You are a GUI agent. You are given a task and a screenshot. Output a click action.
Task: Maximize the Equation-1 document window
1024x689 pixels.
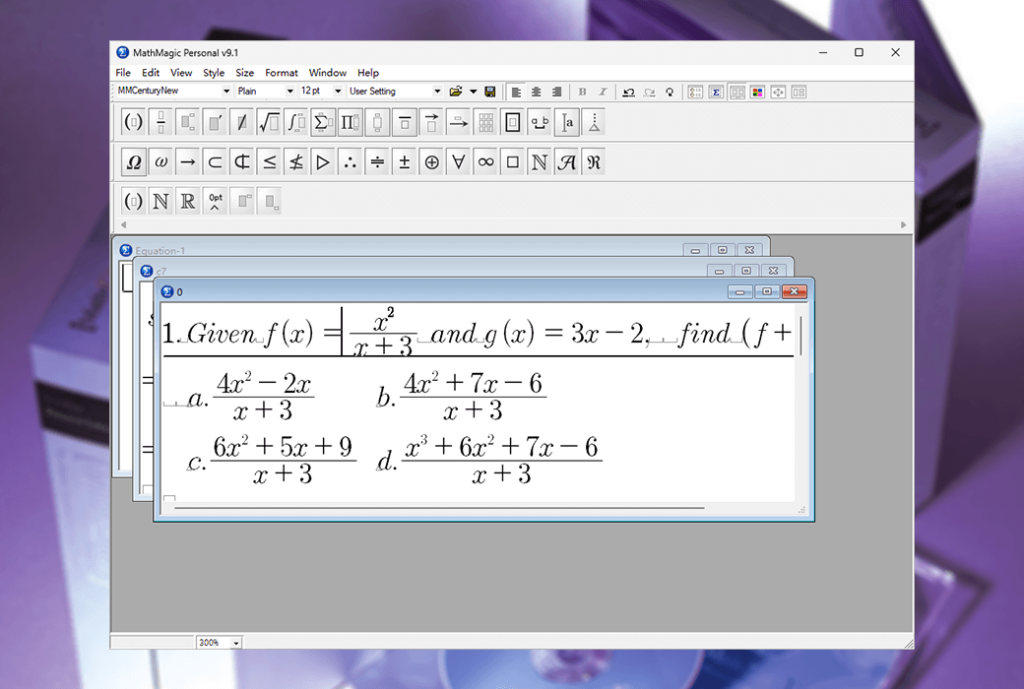pos(722,250)
